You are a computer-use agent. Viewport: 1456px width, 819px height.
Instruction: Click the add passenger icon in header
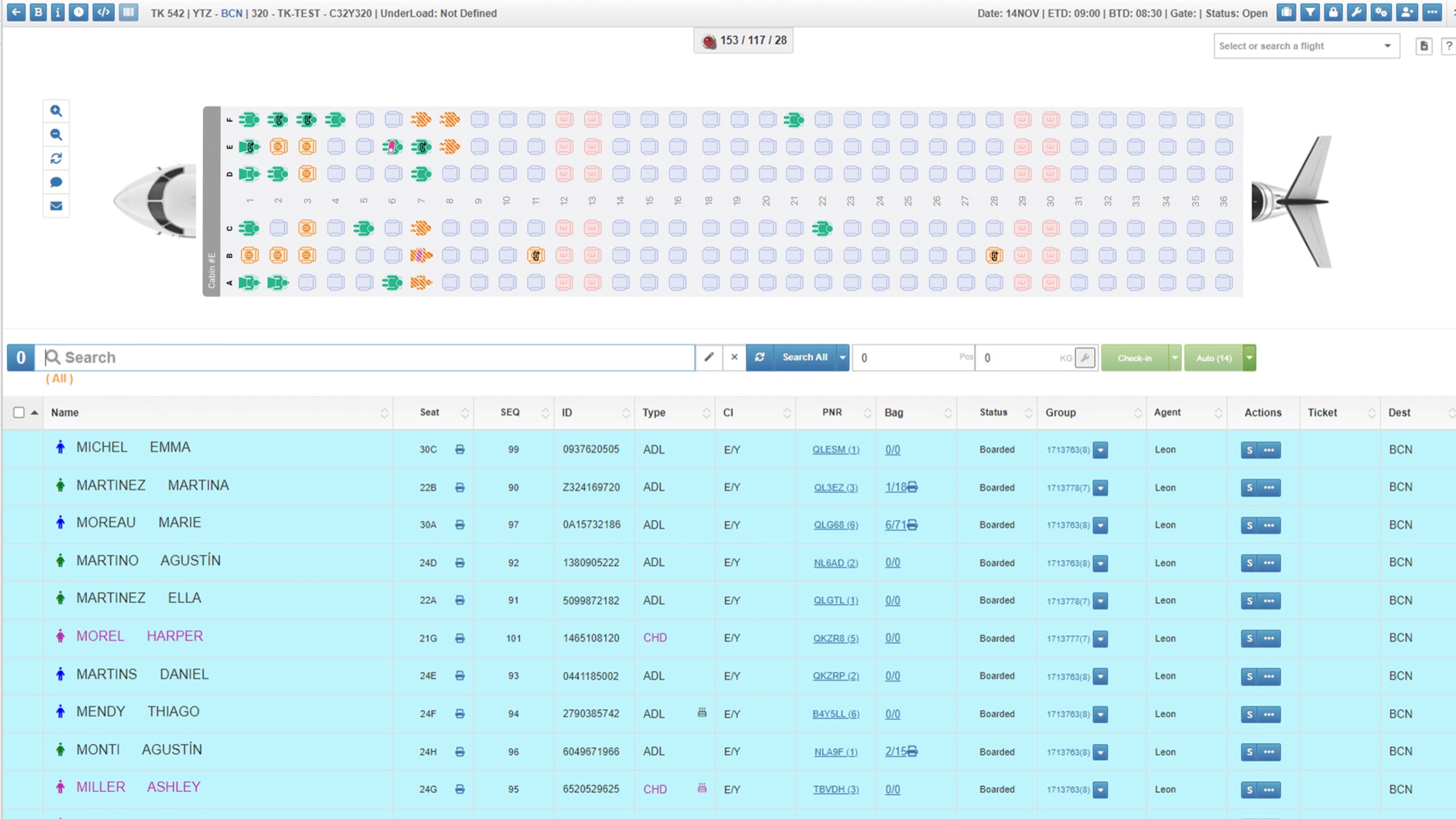point(1406,13)
